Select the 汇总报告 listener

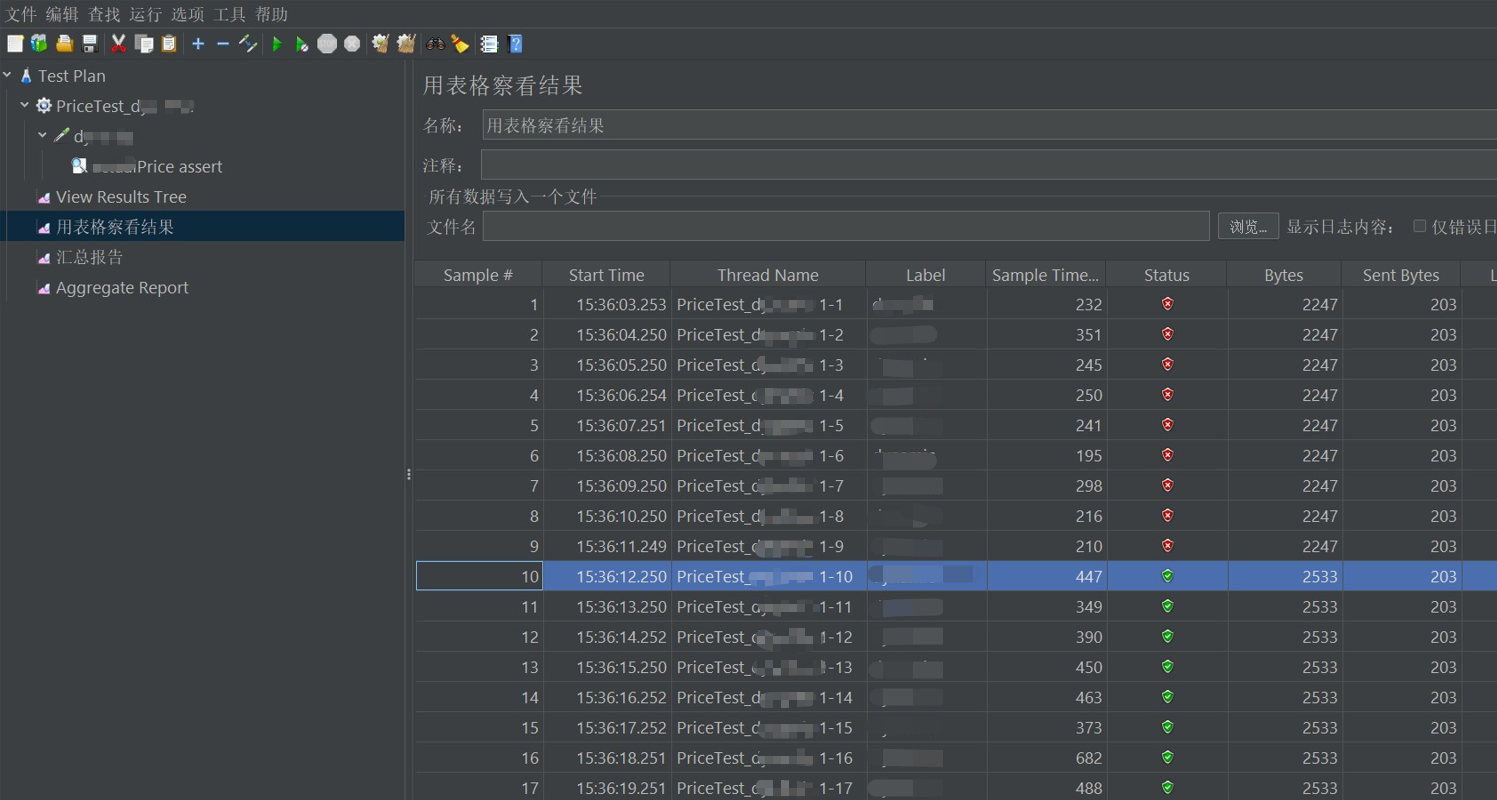(90, 257)
